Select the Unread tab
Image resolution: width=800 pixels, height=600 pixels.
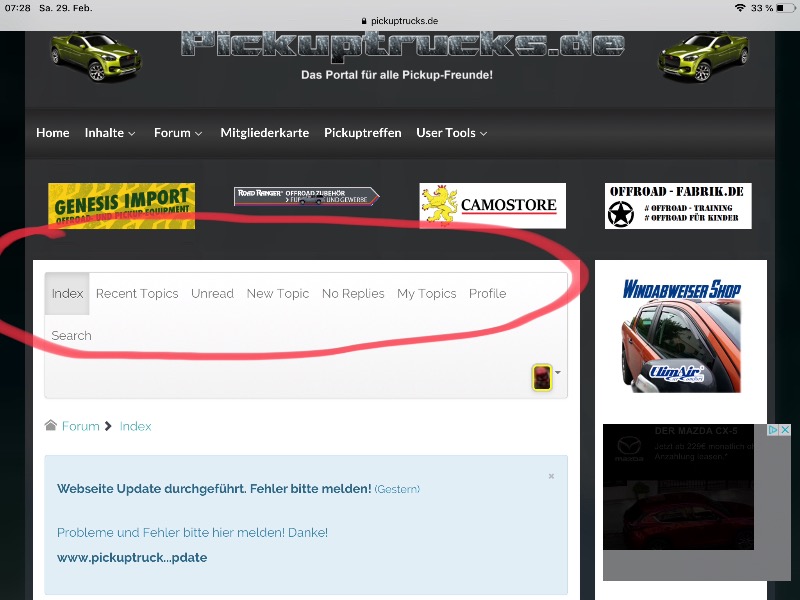[212, 294]
